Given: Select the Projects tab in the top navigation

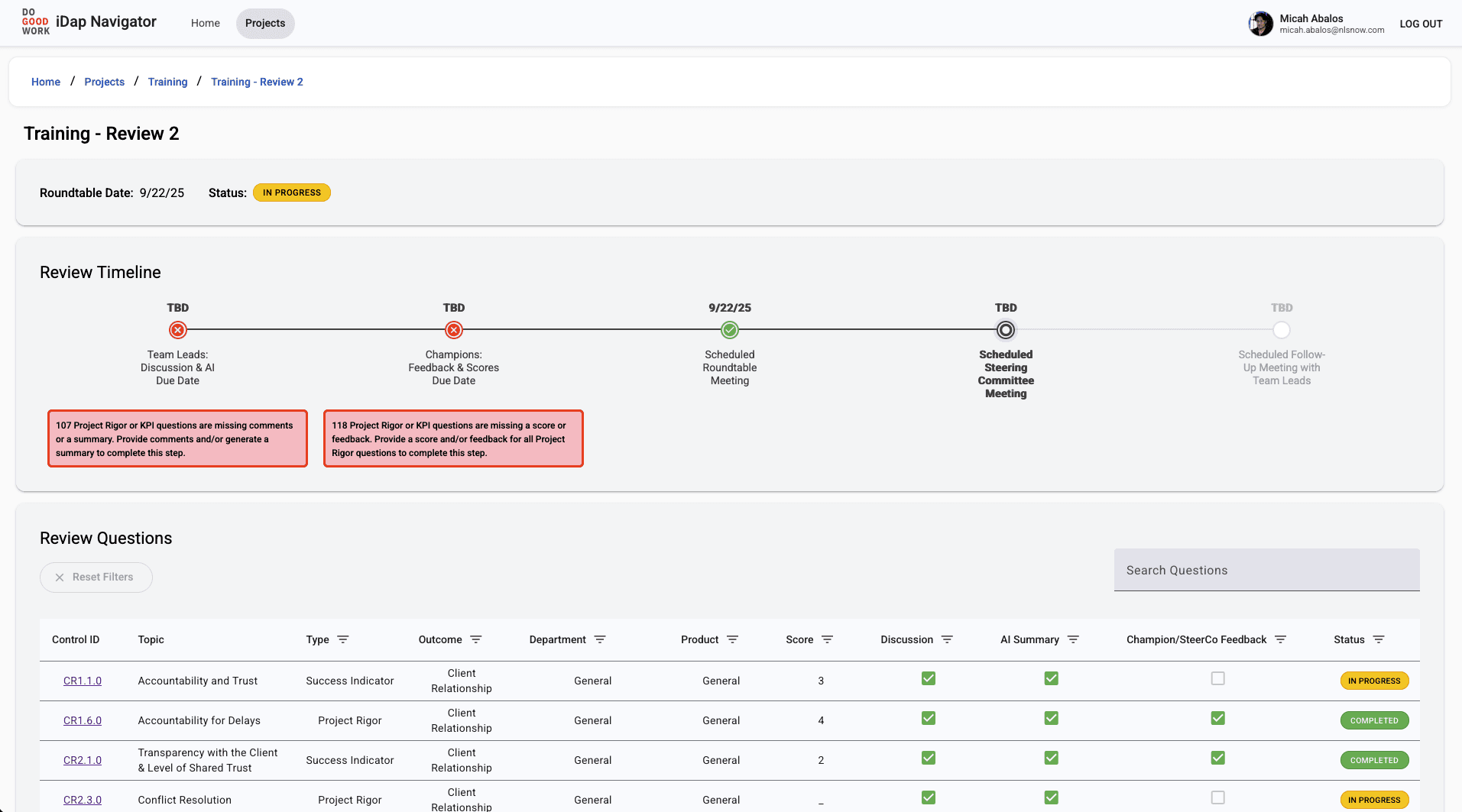Looking at the screenshot, I should [x=265, y=23].
